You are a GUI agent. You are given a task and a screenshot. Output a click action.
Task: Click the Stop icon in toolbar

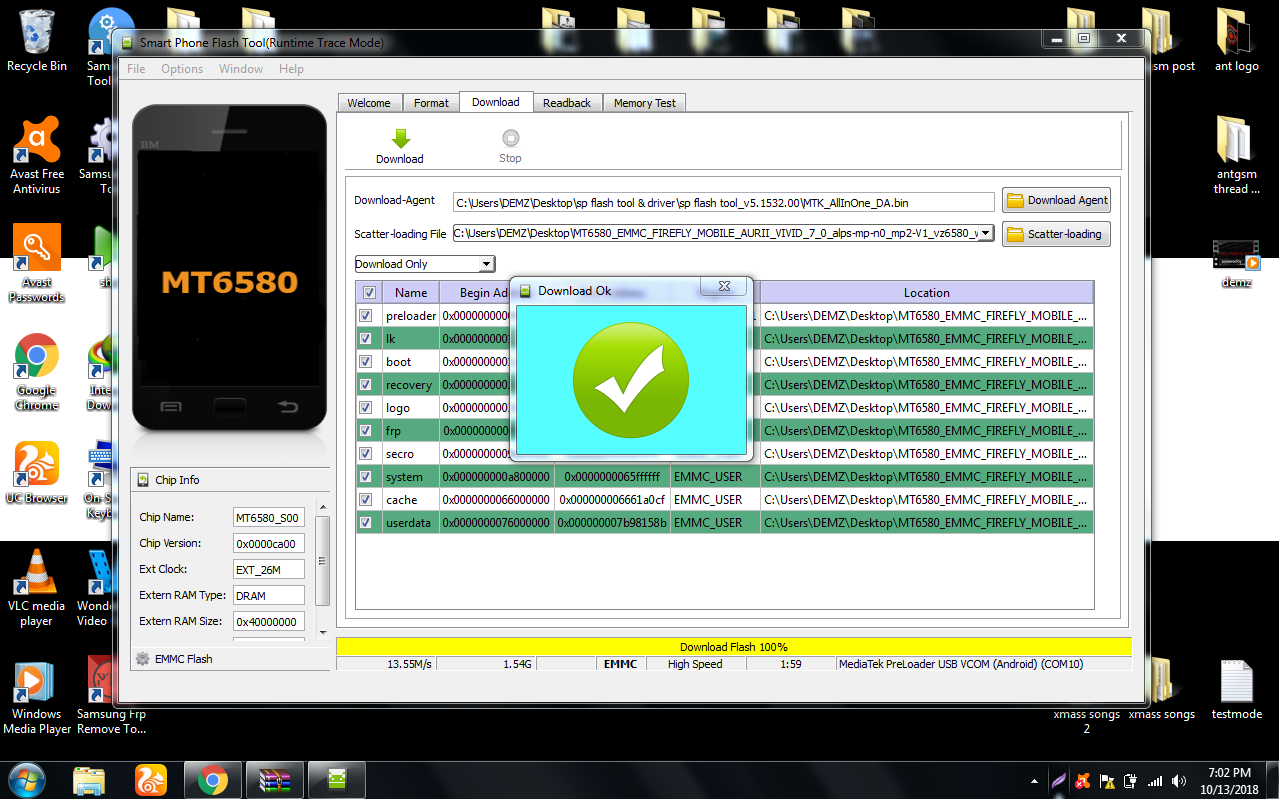pos(510,138)
